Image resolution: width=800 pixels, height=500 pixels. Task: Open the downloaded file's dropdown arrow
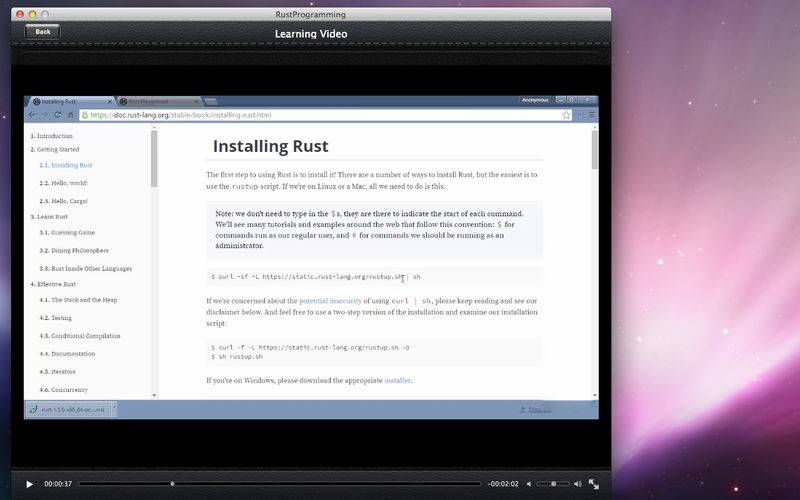tap(114, 409)
